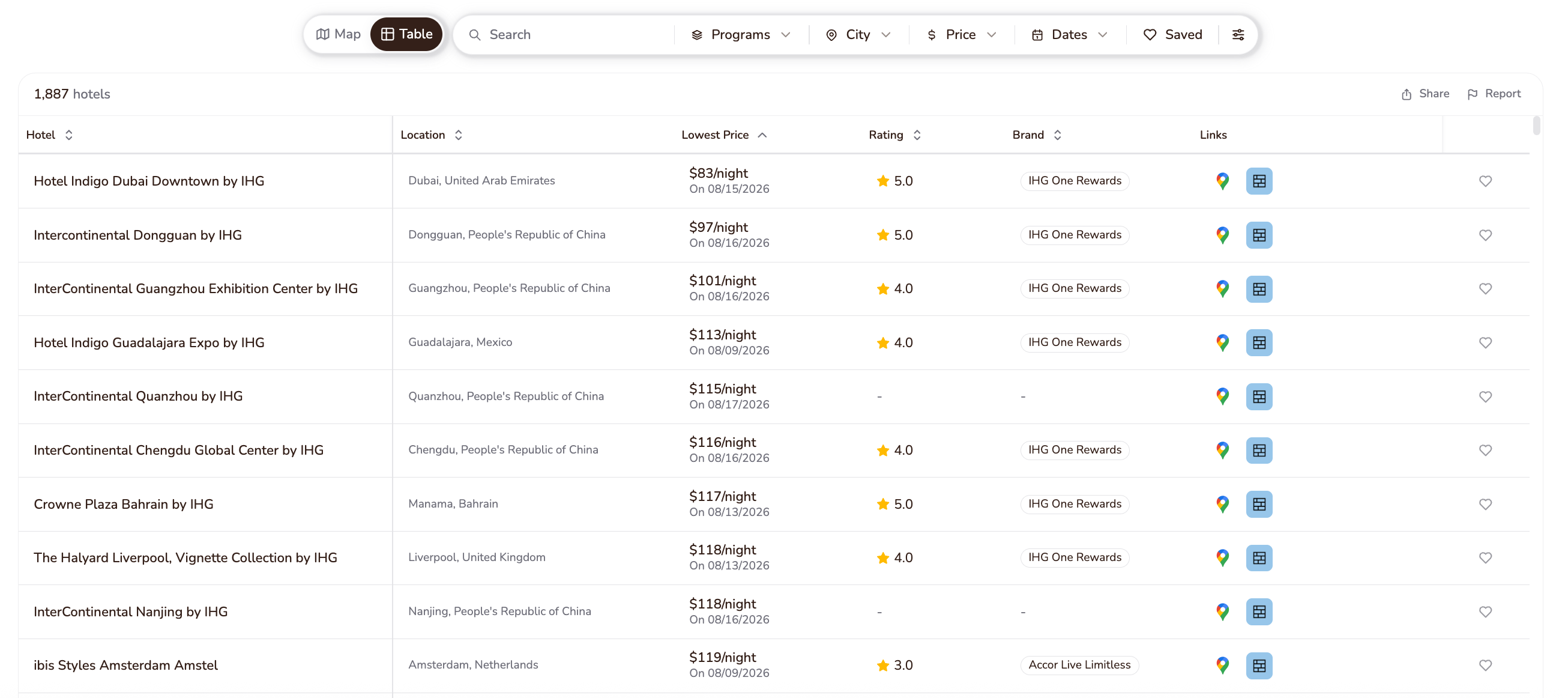This screenshot has width=1568, height=698.
Task: Expand the City filter dropdown
Action: click(858, 35)
